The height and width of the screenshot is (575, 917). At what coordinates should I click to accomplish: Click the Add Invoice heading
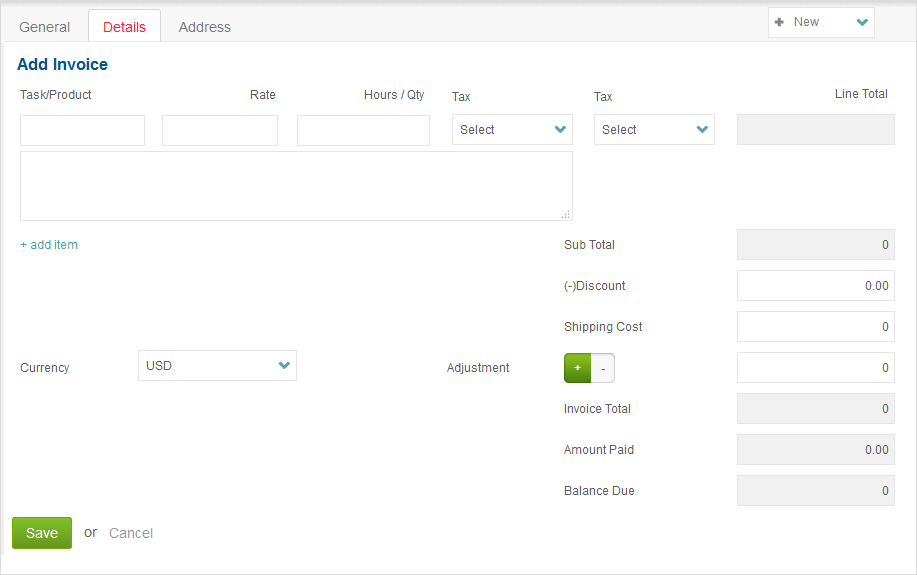[63, 64]
